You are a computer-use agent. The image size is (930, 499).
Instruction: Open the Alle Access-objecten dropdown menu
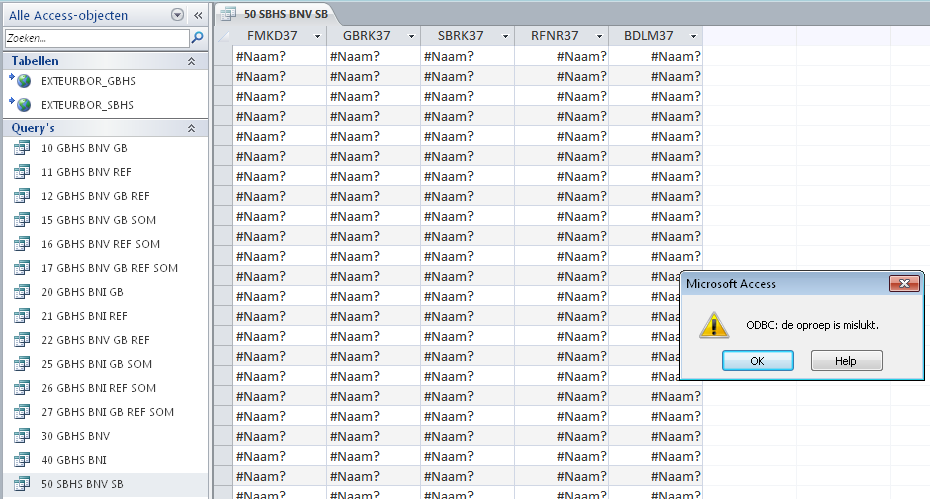tap(177, 15)
